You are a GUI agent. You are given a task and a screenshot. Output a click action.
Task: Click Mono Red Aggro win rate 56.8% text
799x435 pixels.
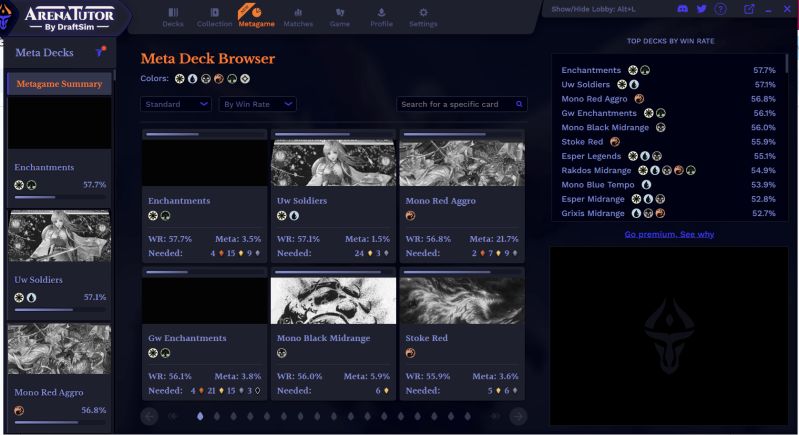click(x=426, y=239)
